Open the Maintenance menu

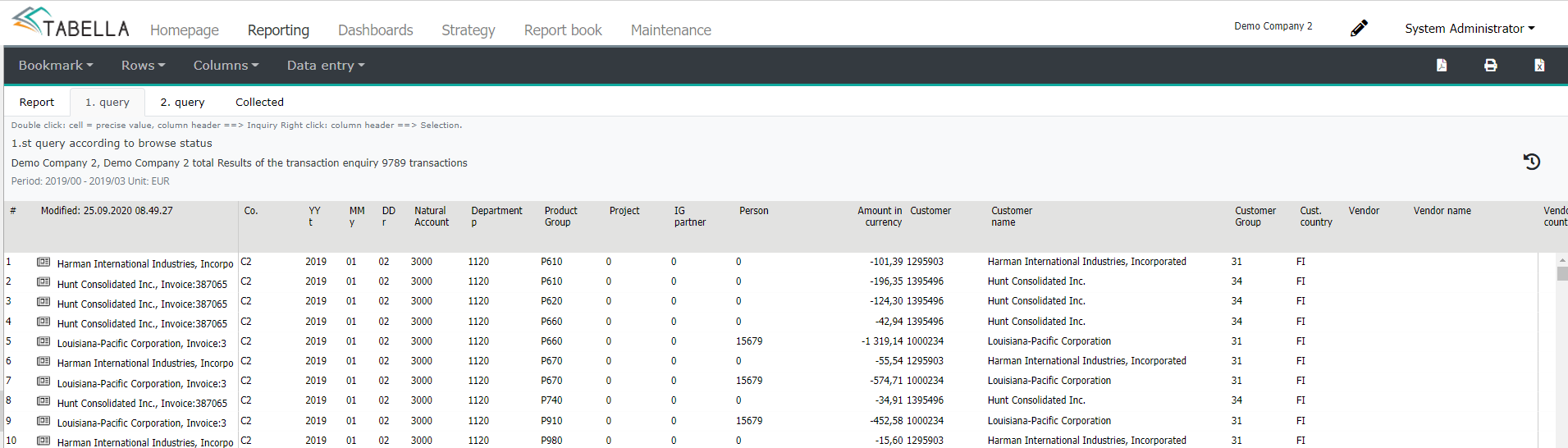[x=671, y=30]
